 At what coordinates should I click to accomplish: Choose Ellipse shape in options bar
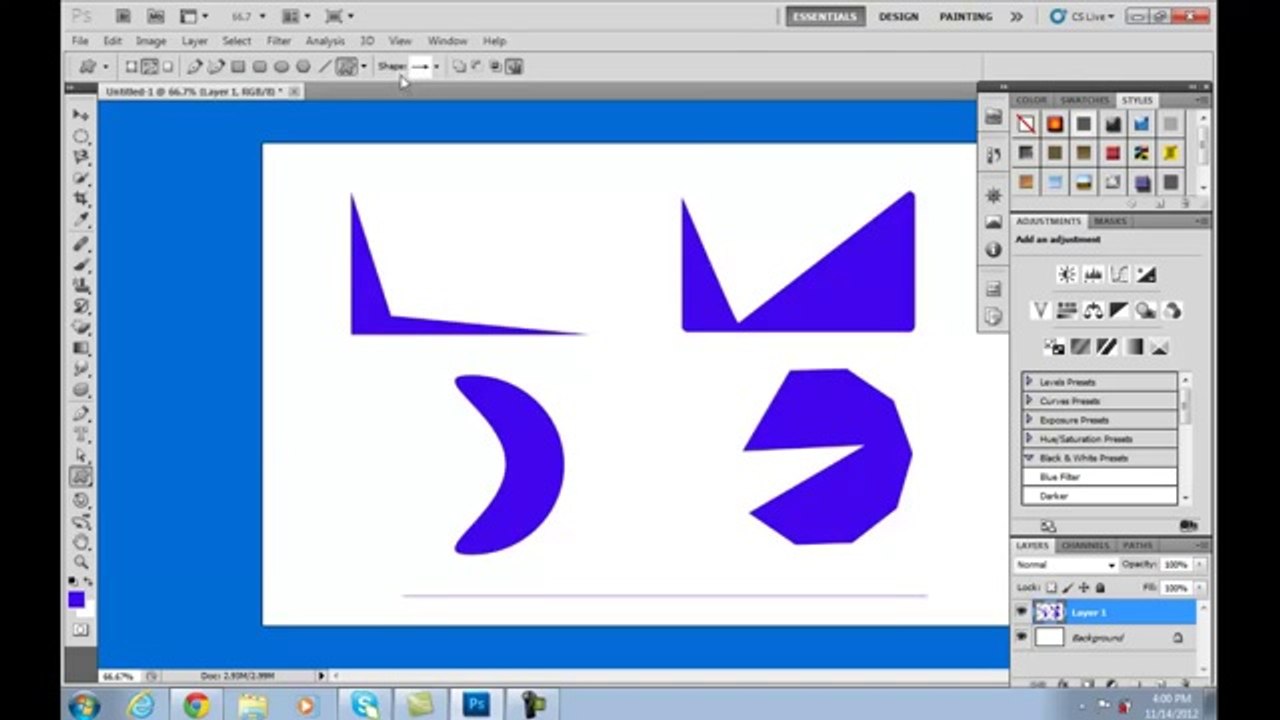(x=281, y=67)
